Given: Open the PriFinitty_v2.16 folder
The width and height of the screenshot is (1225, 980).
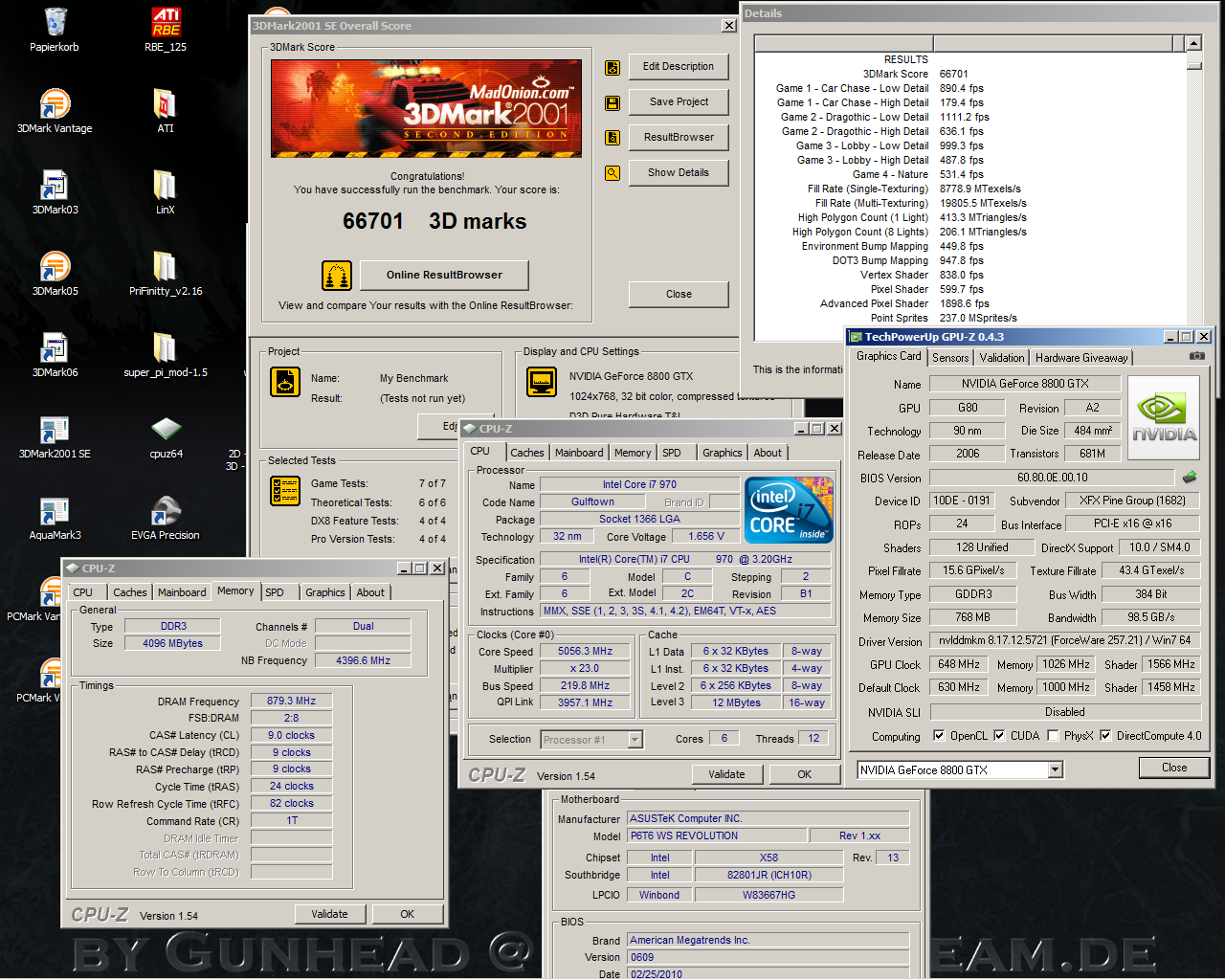Looking at the screenshot, I should (166, 273).
